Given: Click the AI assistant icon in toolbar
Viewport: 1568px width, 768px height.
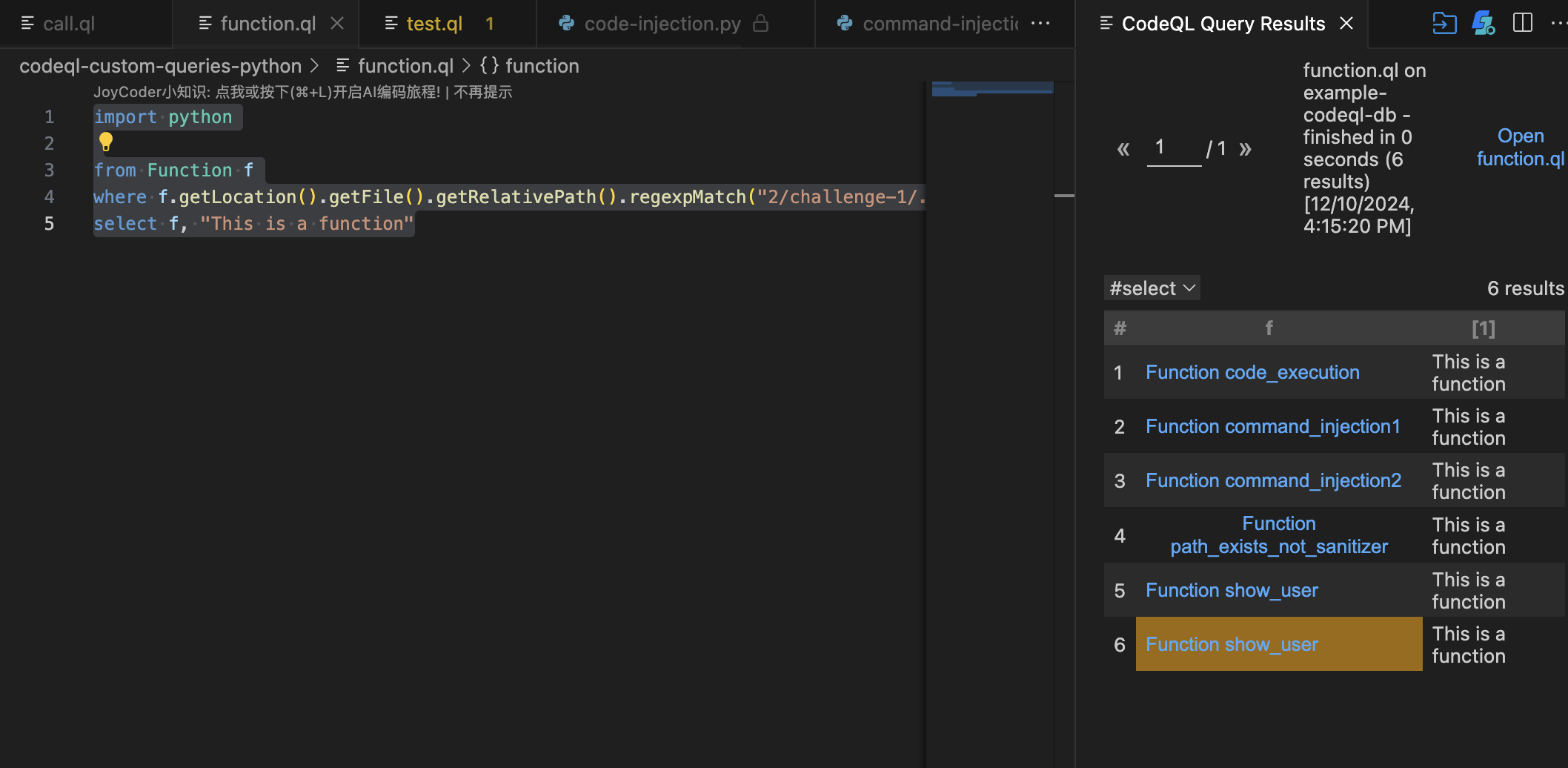Looking at the screenshot, I should [x=1483, y=23].
